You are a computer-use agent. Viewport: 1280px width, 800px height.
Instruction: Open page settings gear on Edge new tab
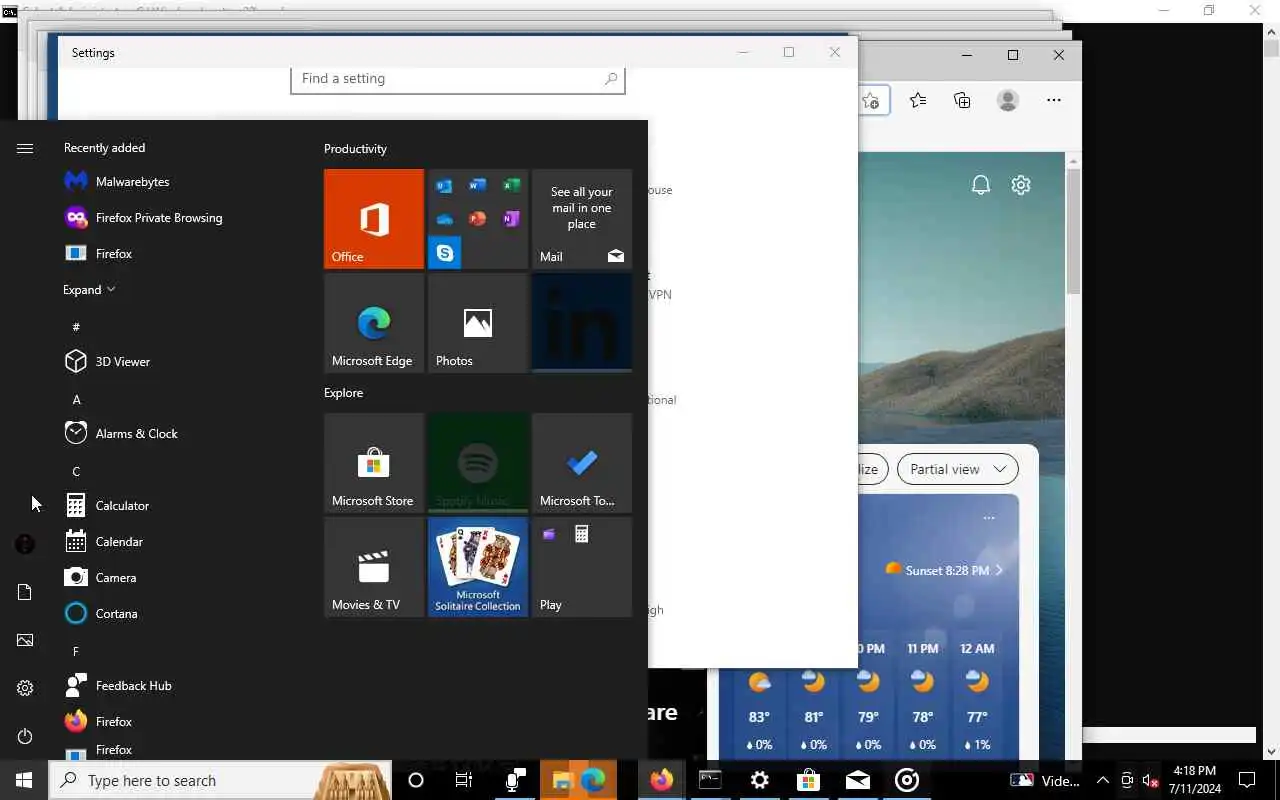click(x=1021, y=185)
